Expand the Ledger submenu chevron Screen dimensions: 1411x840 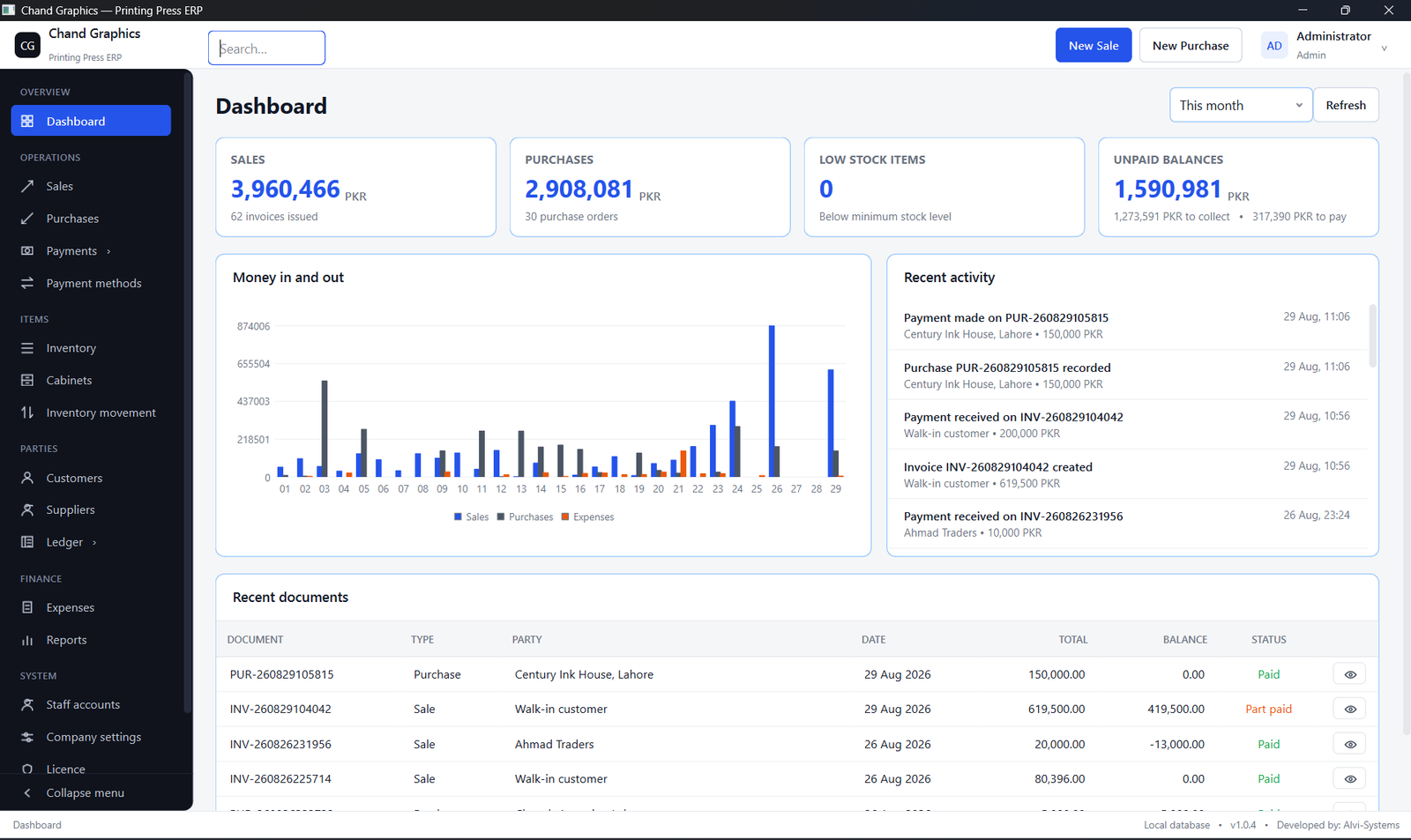coord(94,542)
